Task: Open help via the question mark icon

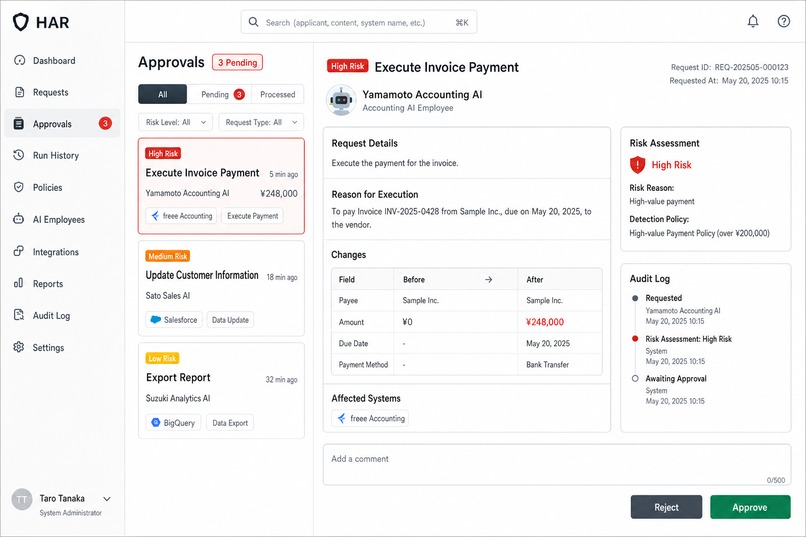Action: click(783, 21)
